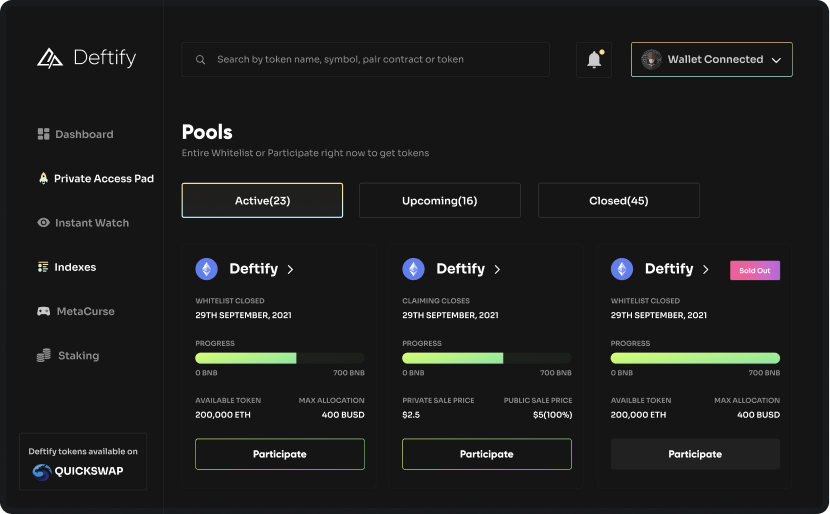Image resolution: width=830 pixels, height=514 pixels.
Task: Open Sold Out pool via its chevron
Action: pos(706,269)
